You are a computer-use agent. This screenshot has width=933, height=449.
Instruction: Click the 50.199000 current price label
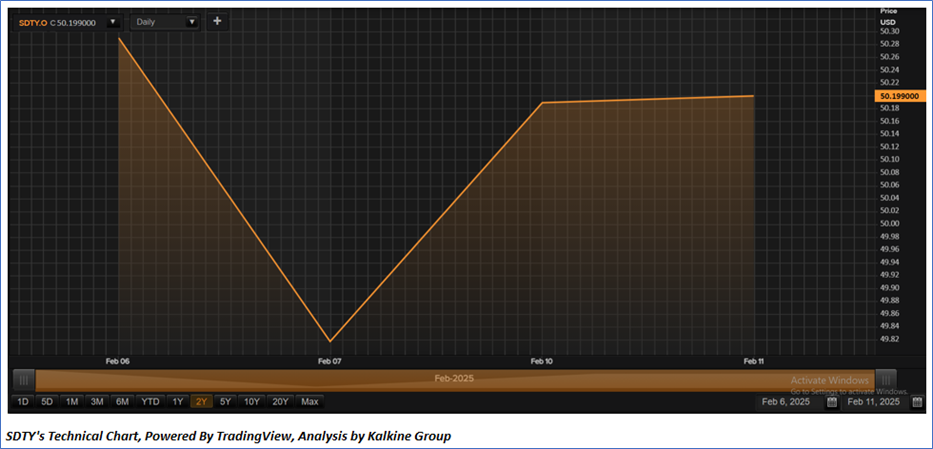pyautogui.click(x=900, y=96)
